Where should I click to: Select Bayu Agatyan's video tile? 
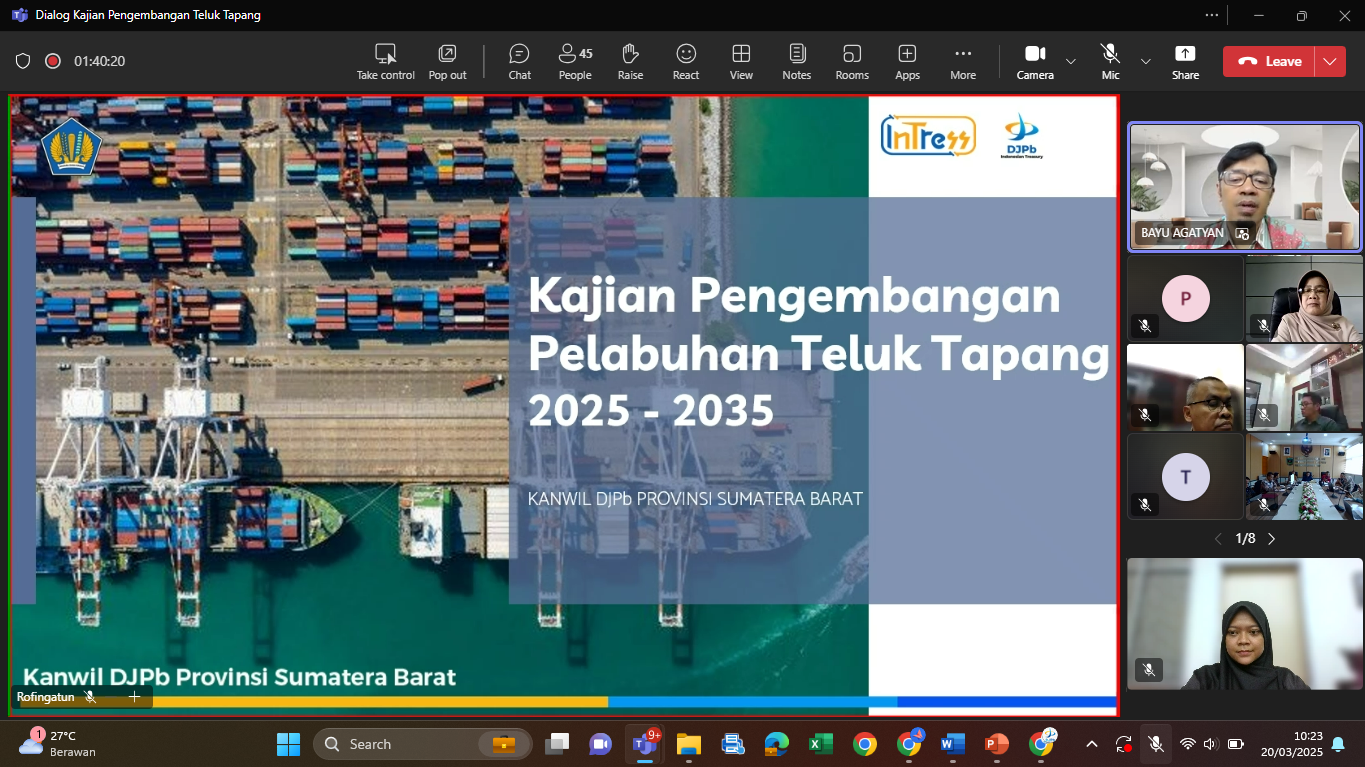click(x=1244, y=186)
